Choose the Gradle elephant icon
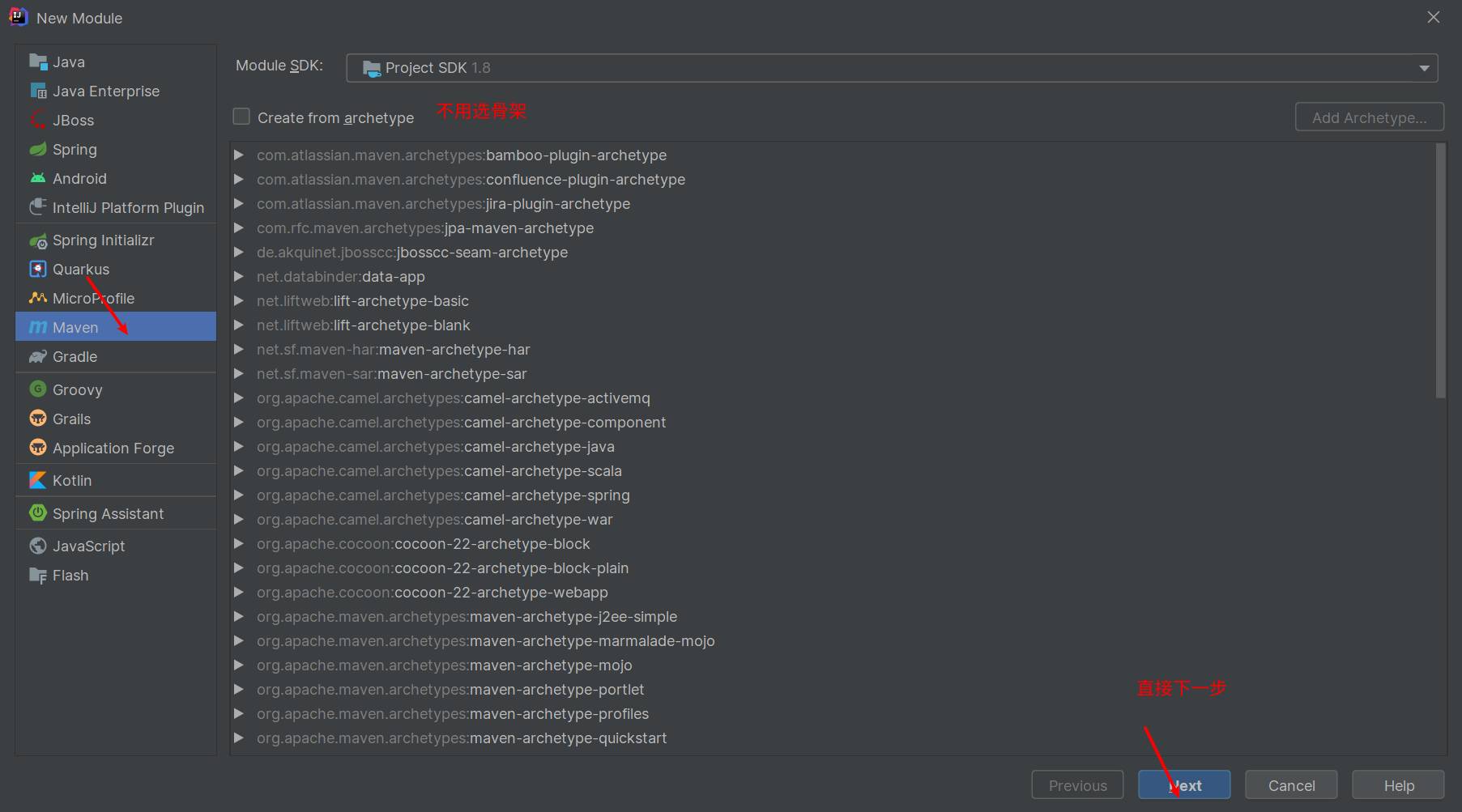 pos(38,356)
